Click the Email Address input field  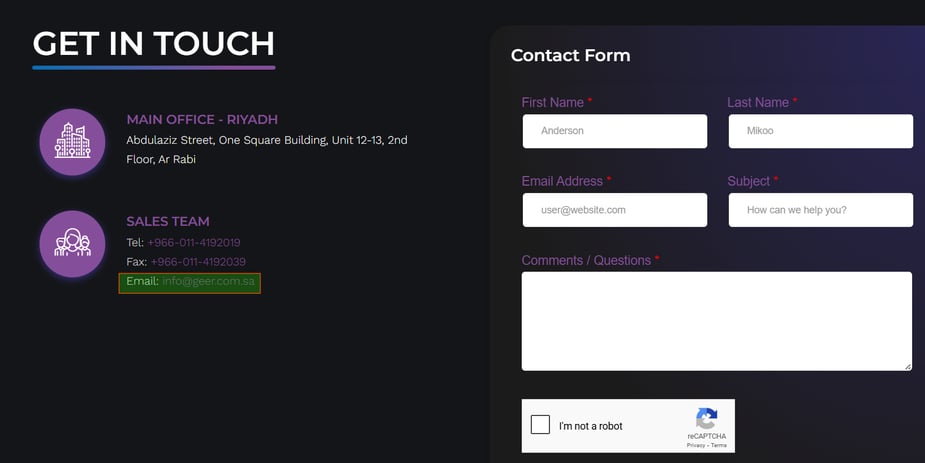[x=615, y=210]
